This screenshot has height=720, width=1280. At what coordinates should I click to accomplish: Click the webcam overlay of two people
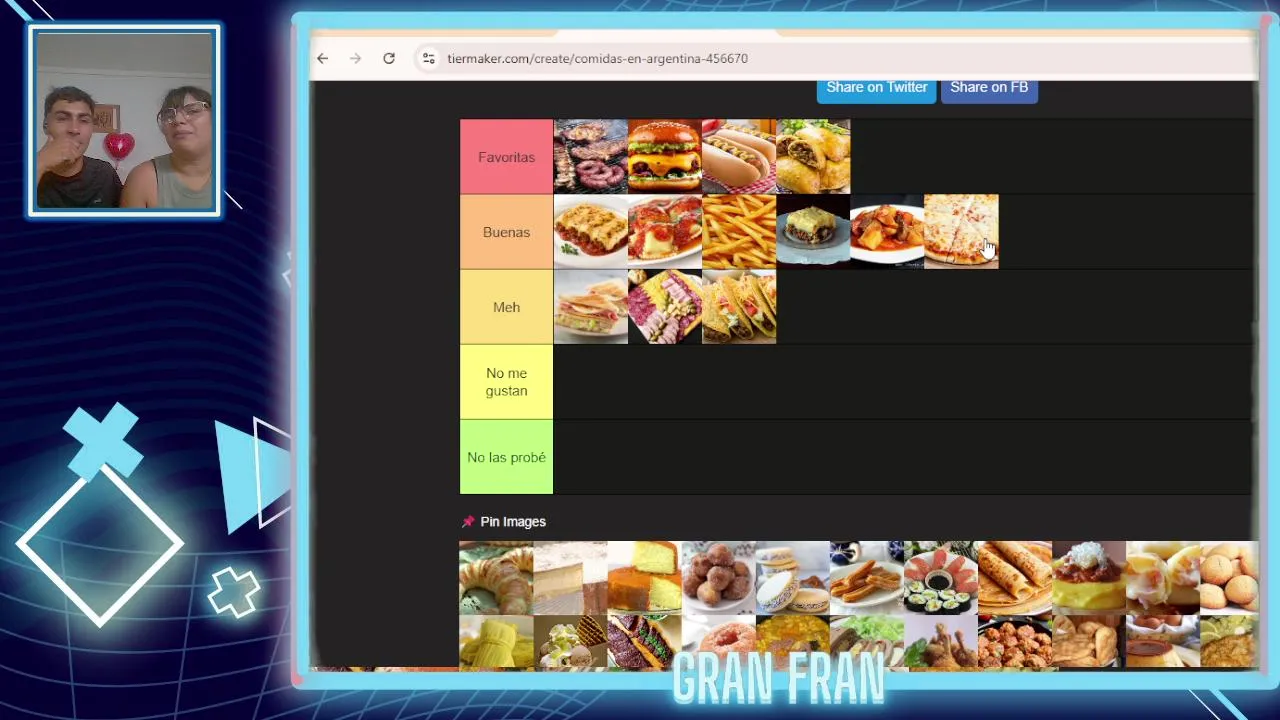tap(125, 121)
